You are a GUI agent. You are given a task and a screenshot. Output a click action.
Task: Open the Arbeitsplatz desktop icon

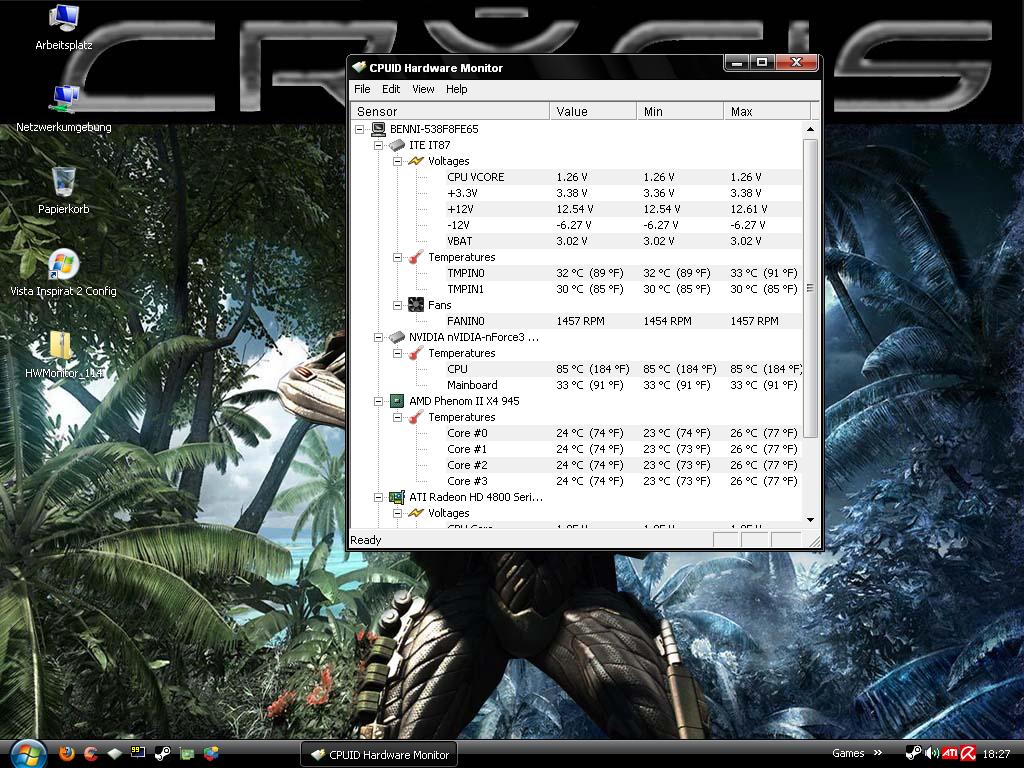coord(63,27)
